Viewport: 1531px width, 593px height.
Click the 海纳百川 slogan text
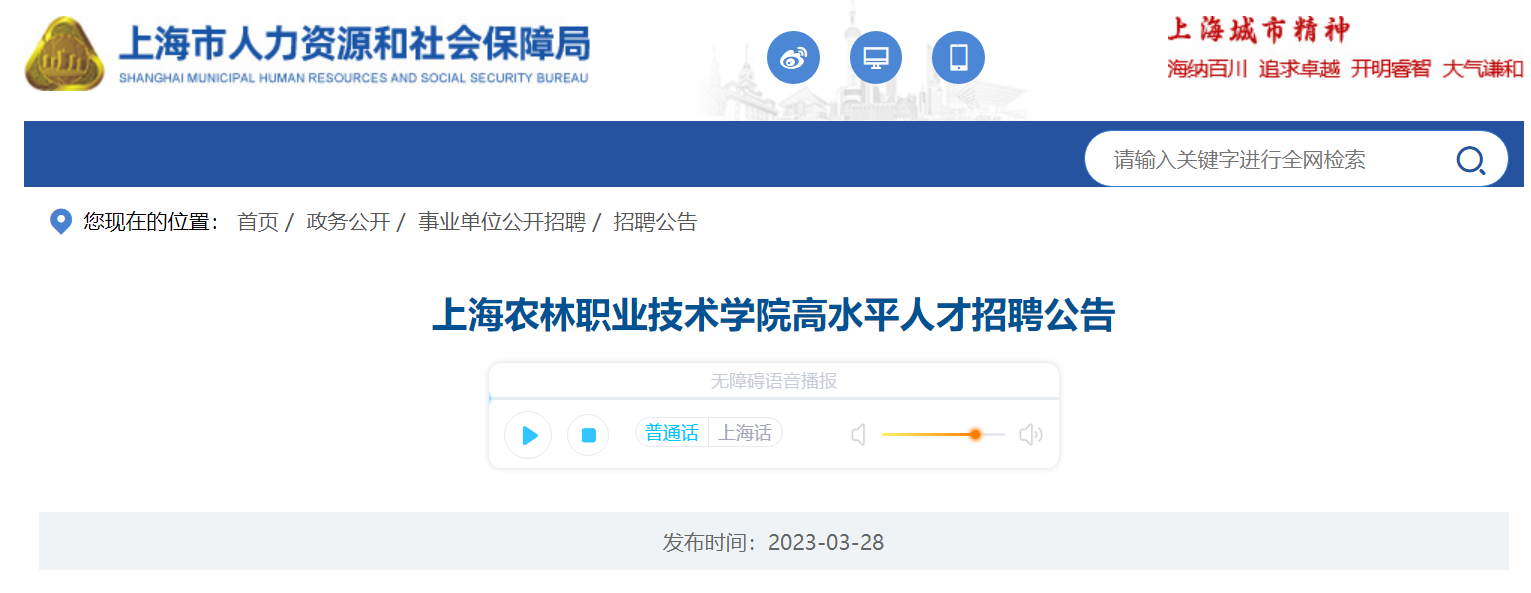1207,69
